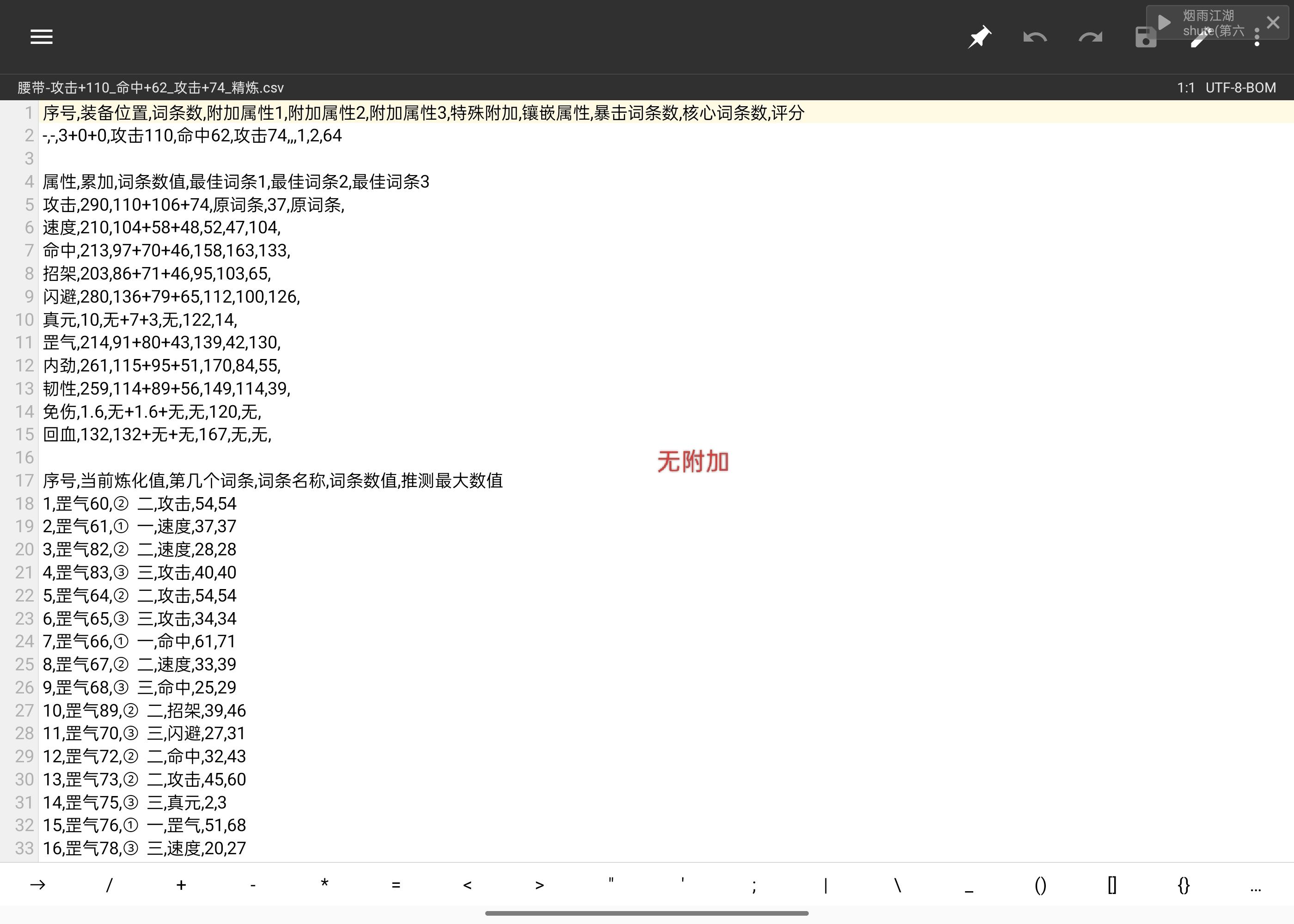Insert square brackets from symbol bar

point(1112,885)
